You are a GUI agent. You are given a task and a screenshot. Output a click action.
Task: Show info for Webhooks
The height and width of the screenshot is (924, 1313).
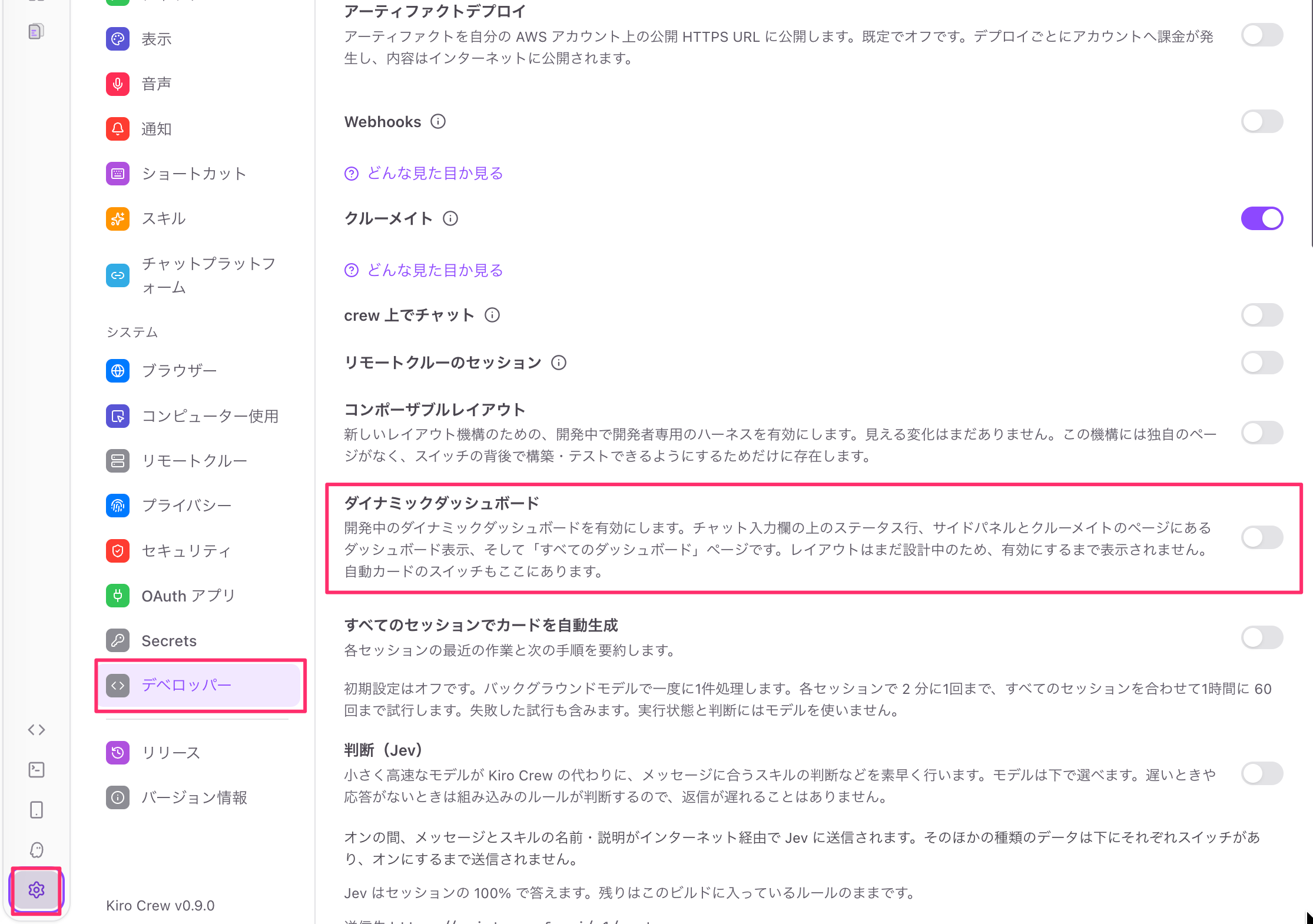tap(438, 122)
